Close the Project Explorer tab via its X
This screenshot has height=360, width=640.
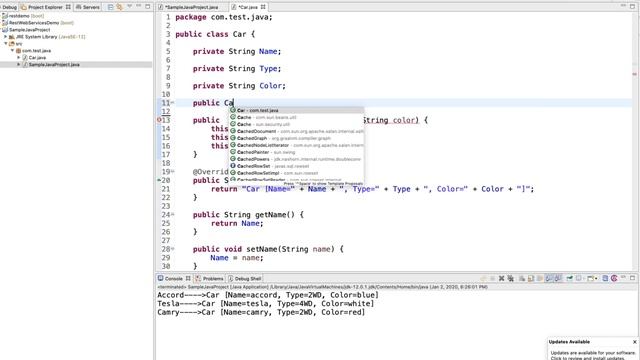click(x=68, y=7)
